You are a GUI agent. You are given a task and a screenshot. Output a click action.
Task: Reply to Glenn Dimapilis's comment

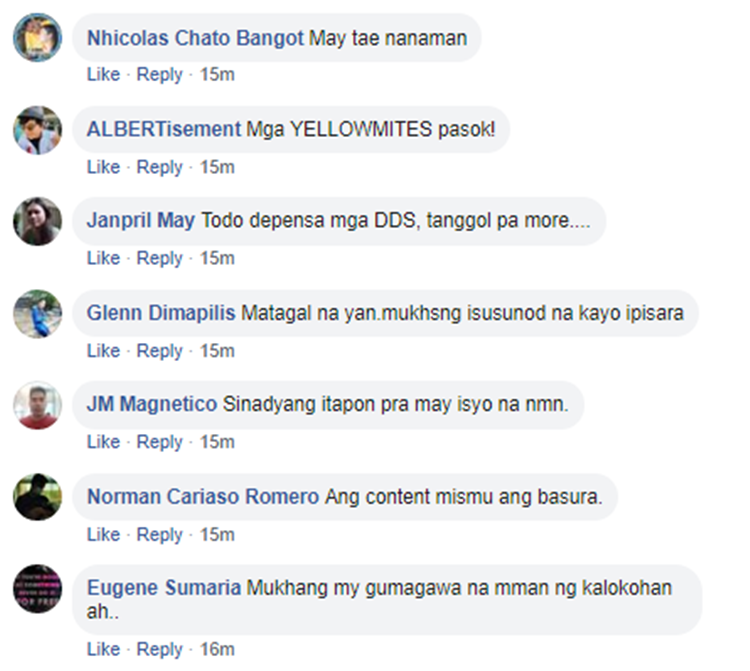pyautogui.click(x=160, y=351)
